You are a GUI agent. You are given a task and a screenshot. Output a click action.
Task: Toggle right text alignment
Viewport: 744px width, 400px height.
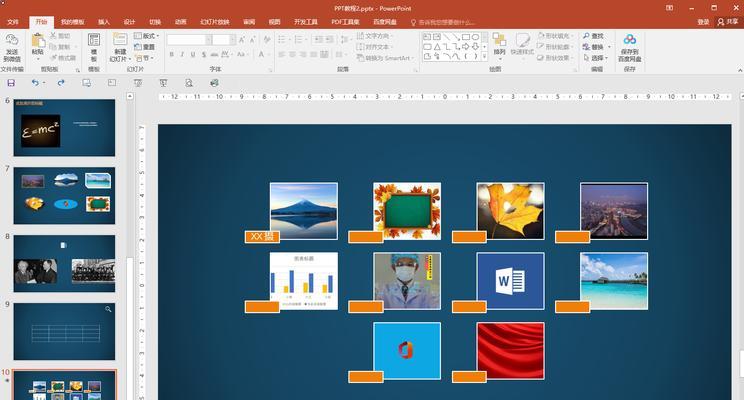303,55
